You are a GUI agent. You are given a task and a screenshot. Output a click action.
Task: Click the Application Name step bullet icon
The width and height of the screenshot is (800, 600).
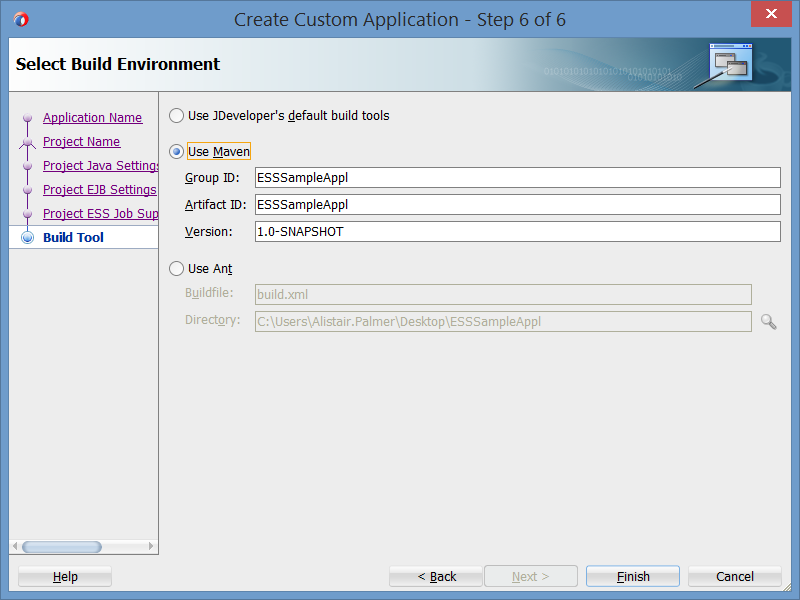click(27, 118)
